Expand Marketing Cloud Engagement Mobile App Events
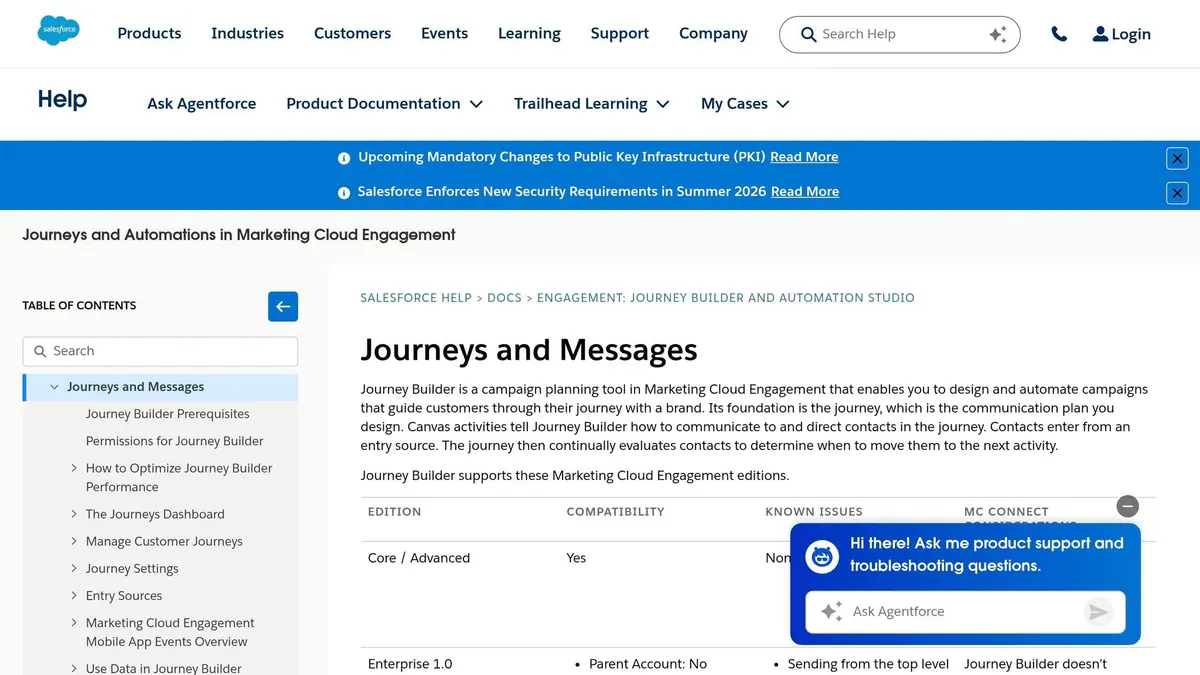This screenshot has height=675, width=1200. [74, 622]
